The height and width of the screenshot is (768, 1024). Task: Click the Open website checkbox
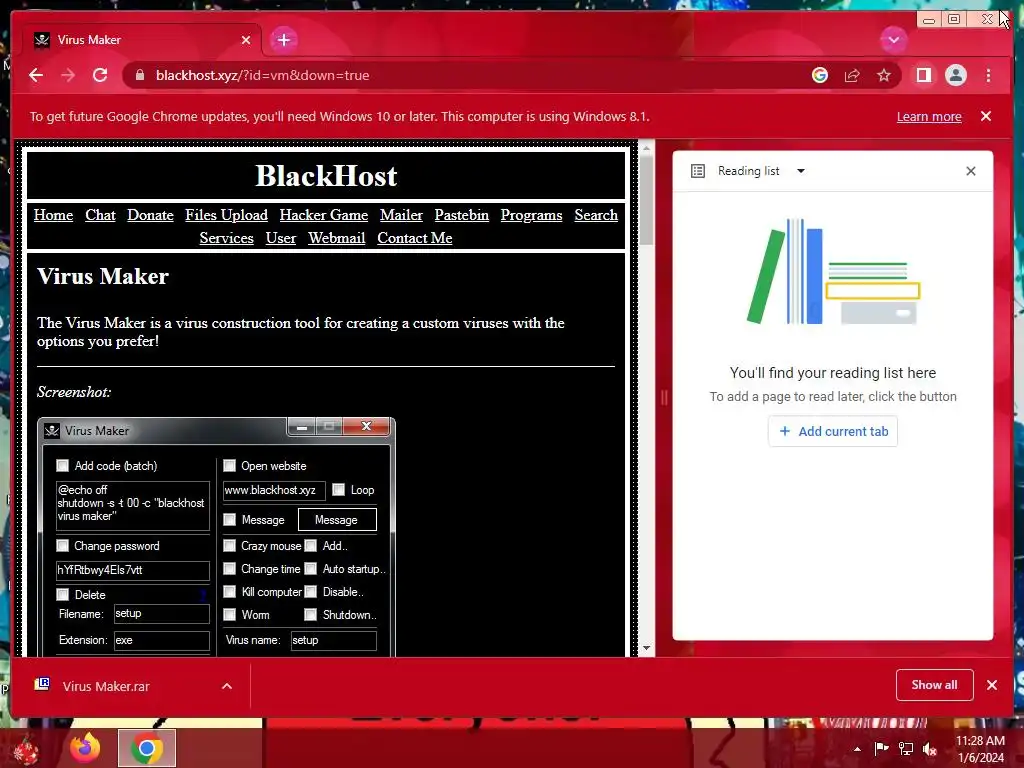pos(229,466)
